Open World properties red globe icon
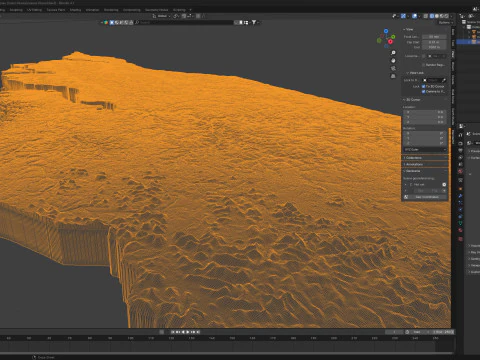 pos(460,171)
